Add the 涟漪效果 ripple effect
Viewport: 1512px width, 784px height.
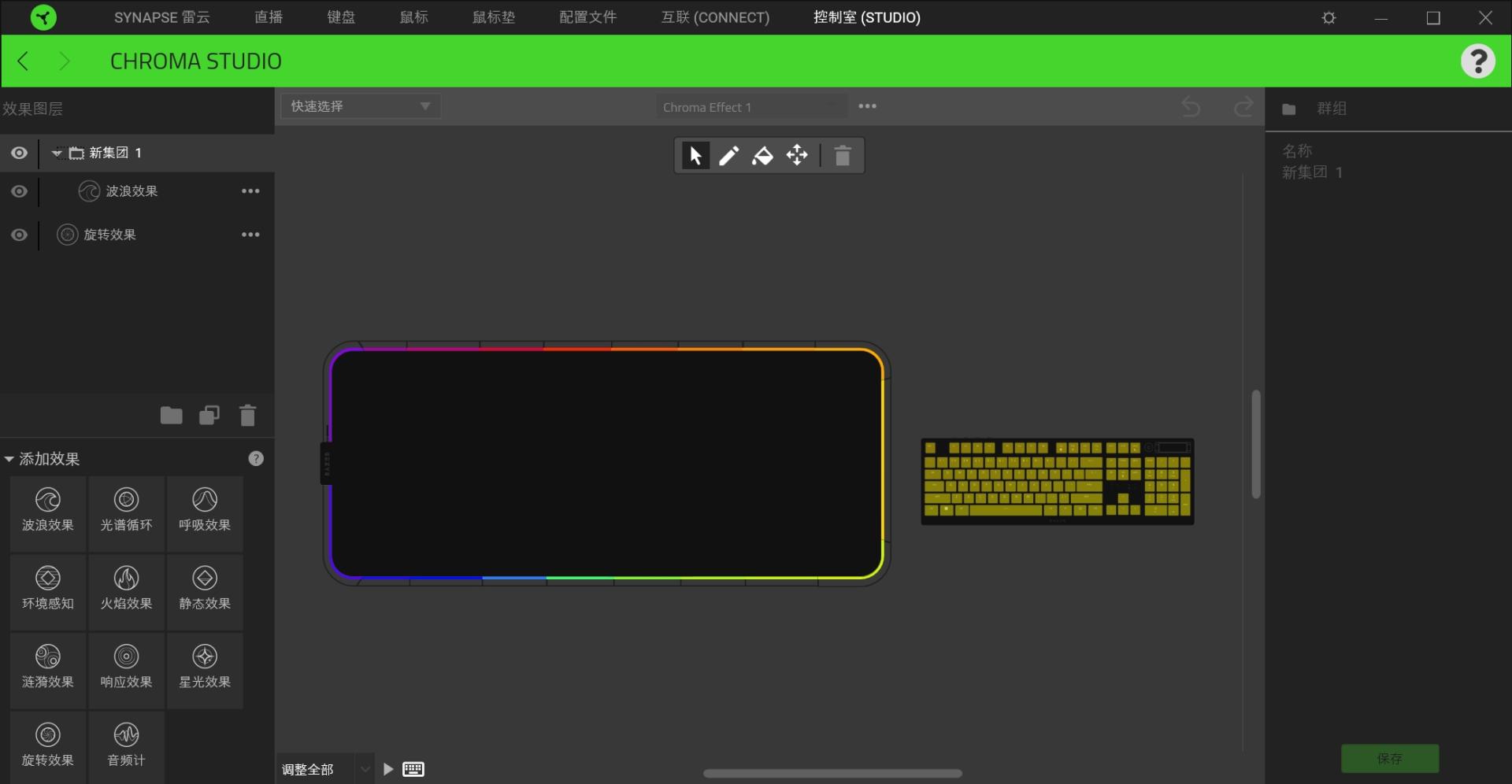point(48,670)
